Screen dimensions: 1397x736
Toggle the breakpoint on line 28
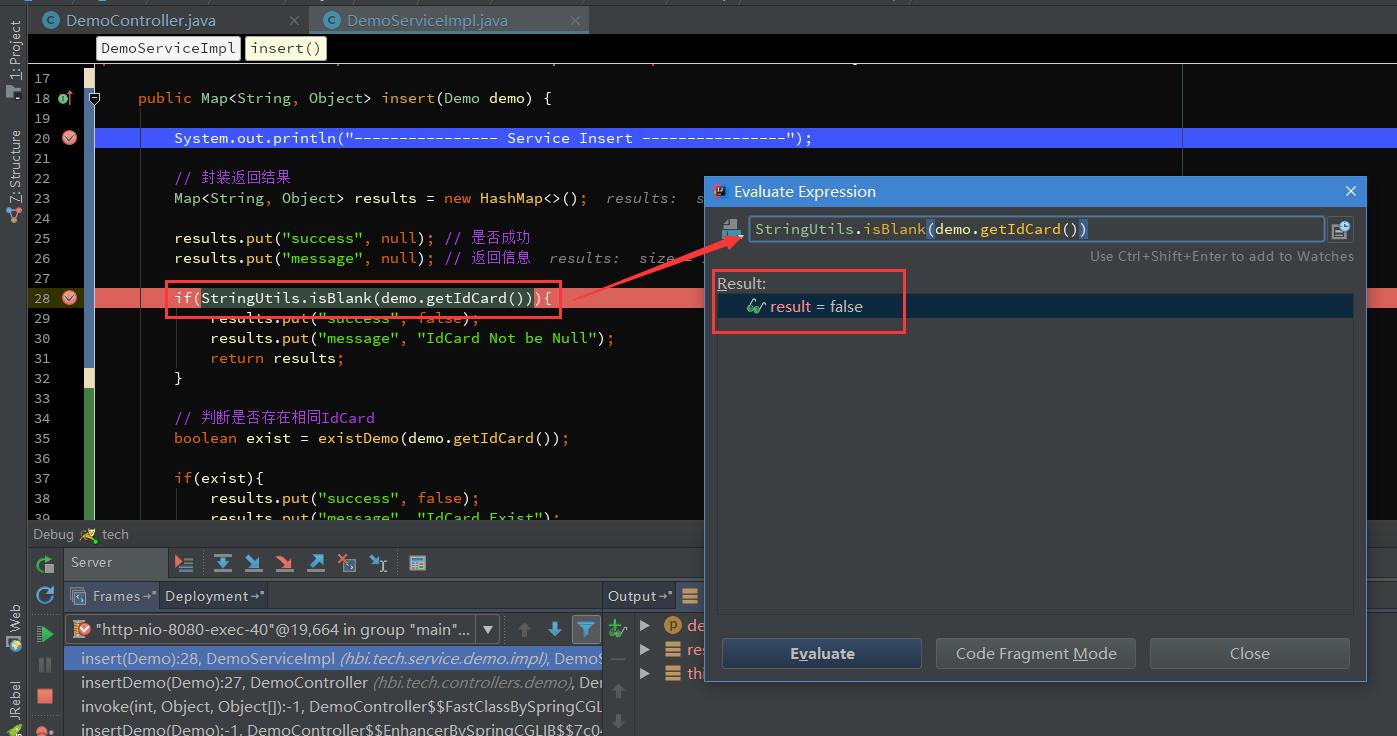tap(68, 298)
